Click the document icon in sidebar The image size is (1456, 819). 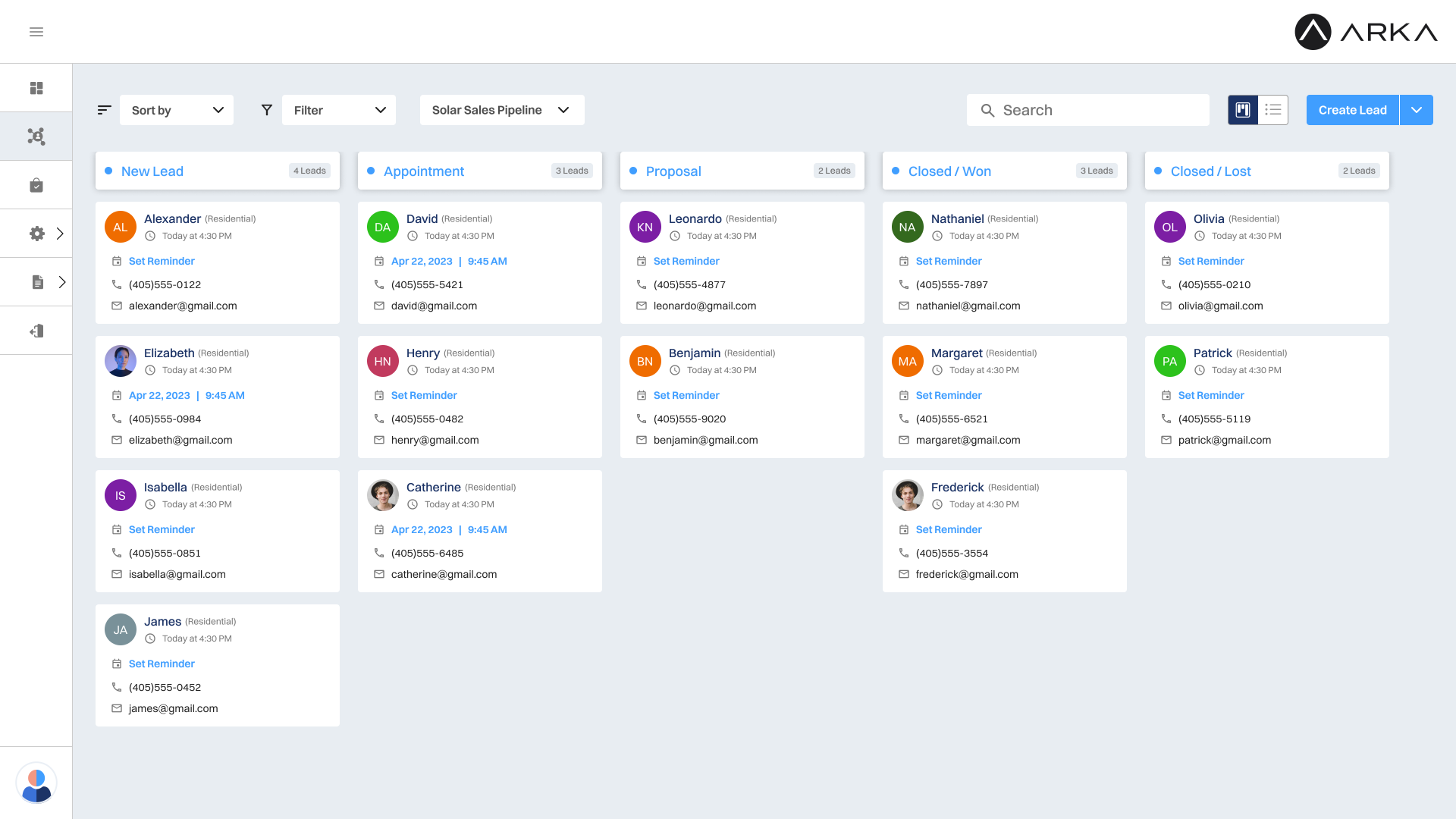[37, 282]
